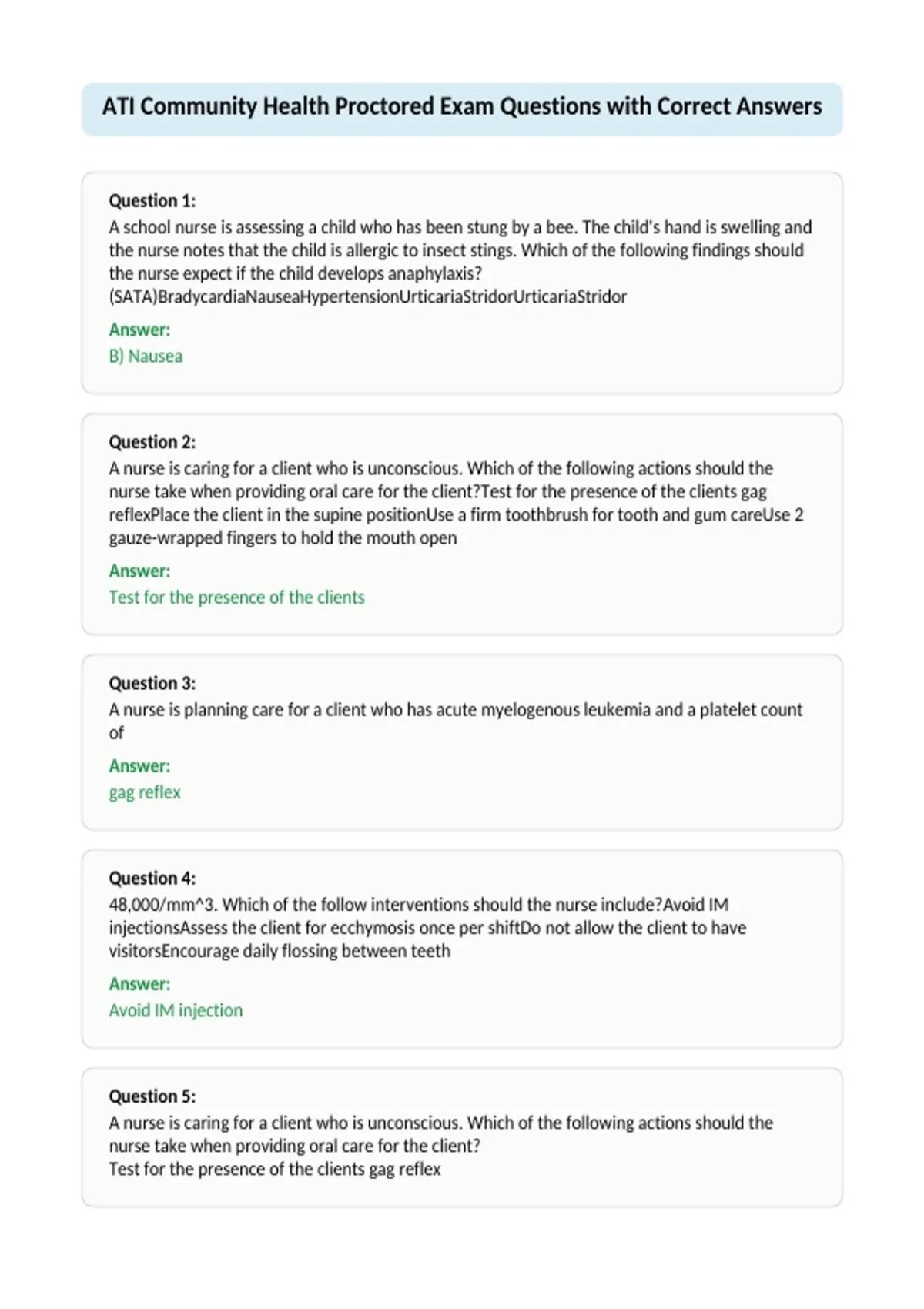924x1309 pixels.
Task: Select the Question 2 heading
Action: click(152, 442)
